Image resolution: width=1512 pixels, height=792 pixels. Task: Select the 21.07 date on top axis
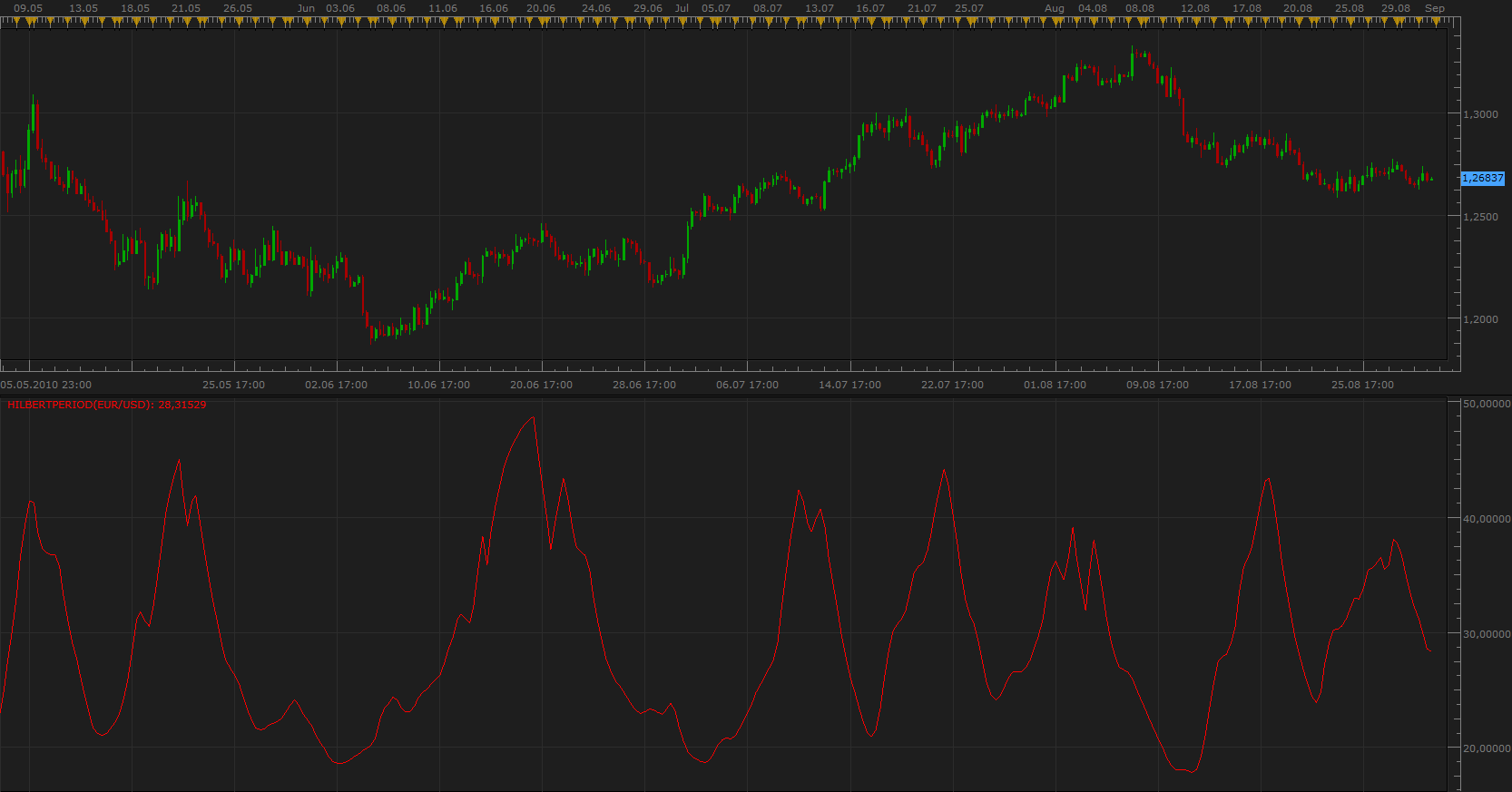[922, 8]
